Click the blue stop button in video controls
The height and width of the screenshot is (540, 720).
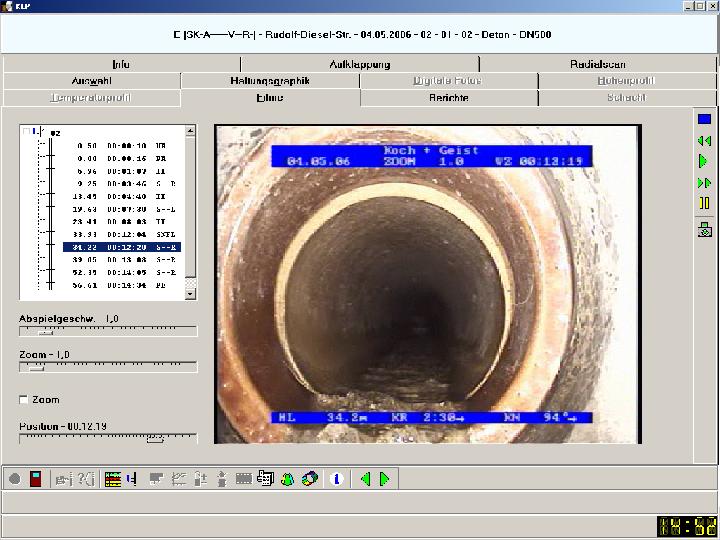[704, 119]
